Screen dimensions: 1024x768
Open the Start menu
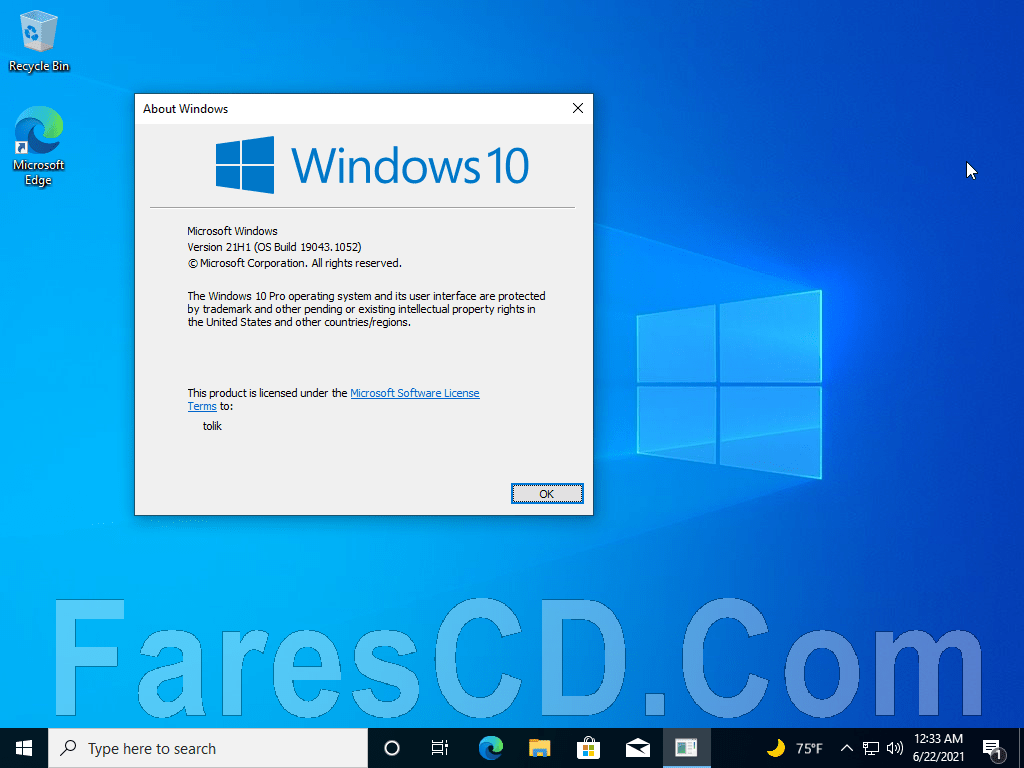click(x=24, y=748)
